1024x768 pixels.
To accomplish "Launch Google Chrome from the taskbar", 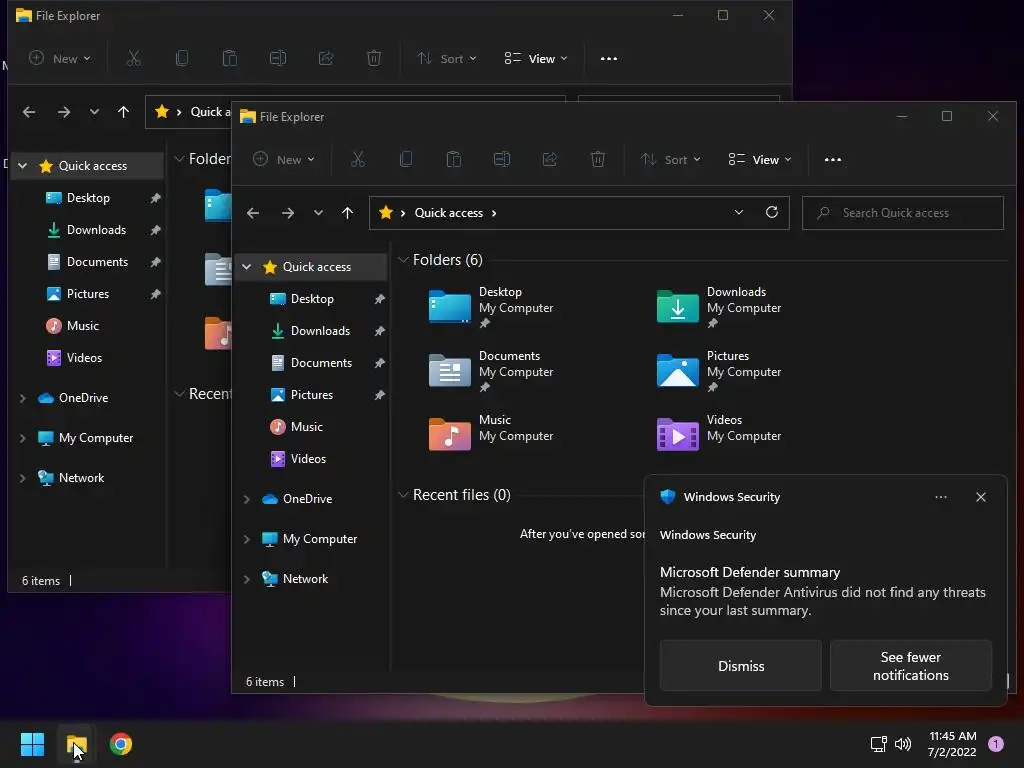I will (x=121, y=744).
